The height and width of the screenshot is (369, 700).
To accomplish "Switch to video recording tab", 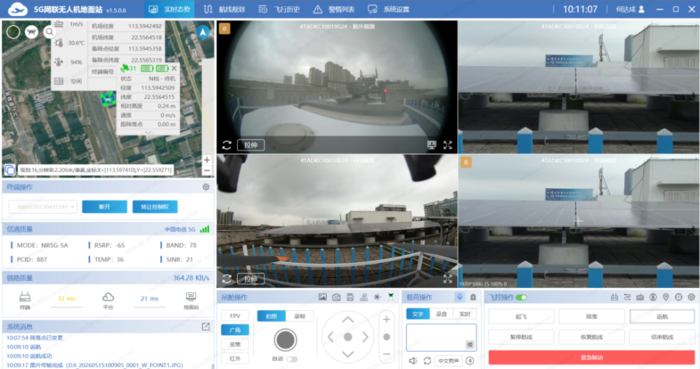I will (x=300, y=316).
